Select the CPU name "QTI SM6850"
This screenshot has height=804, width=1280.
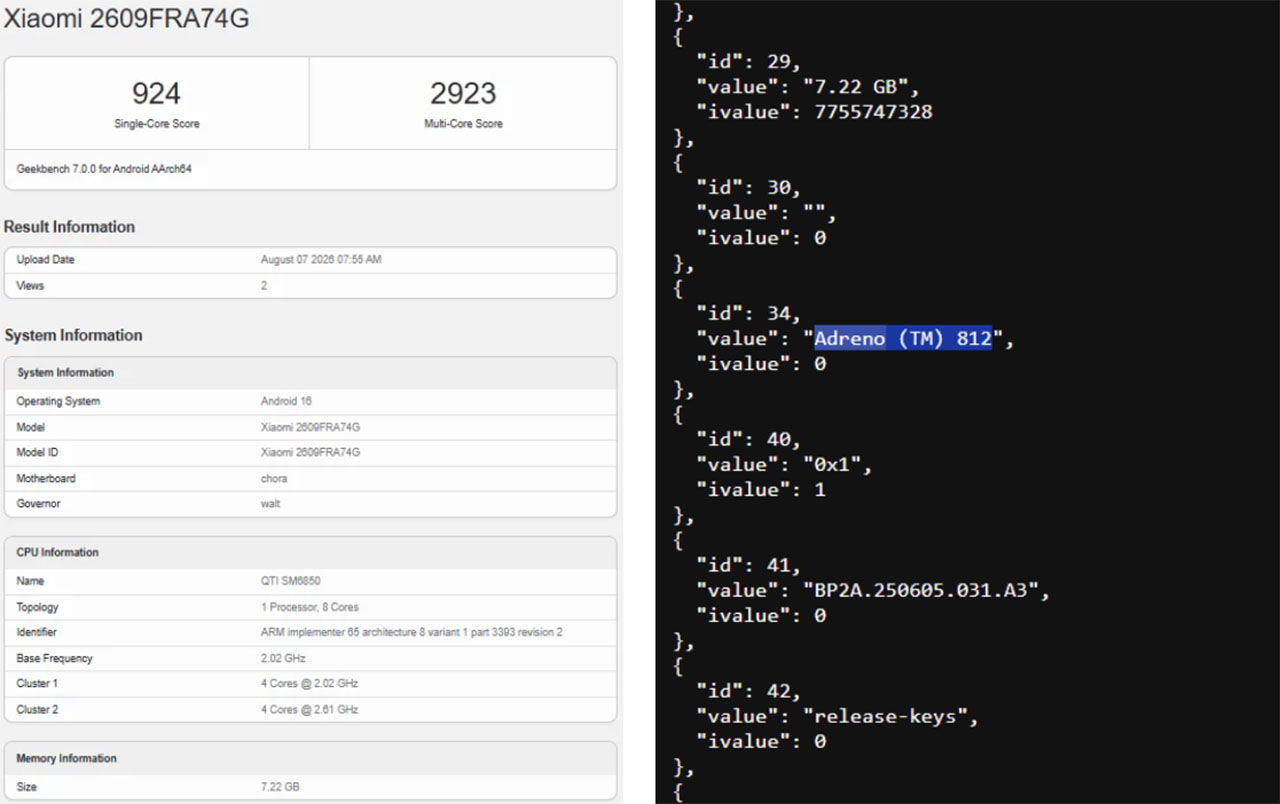pos(290,581)
